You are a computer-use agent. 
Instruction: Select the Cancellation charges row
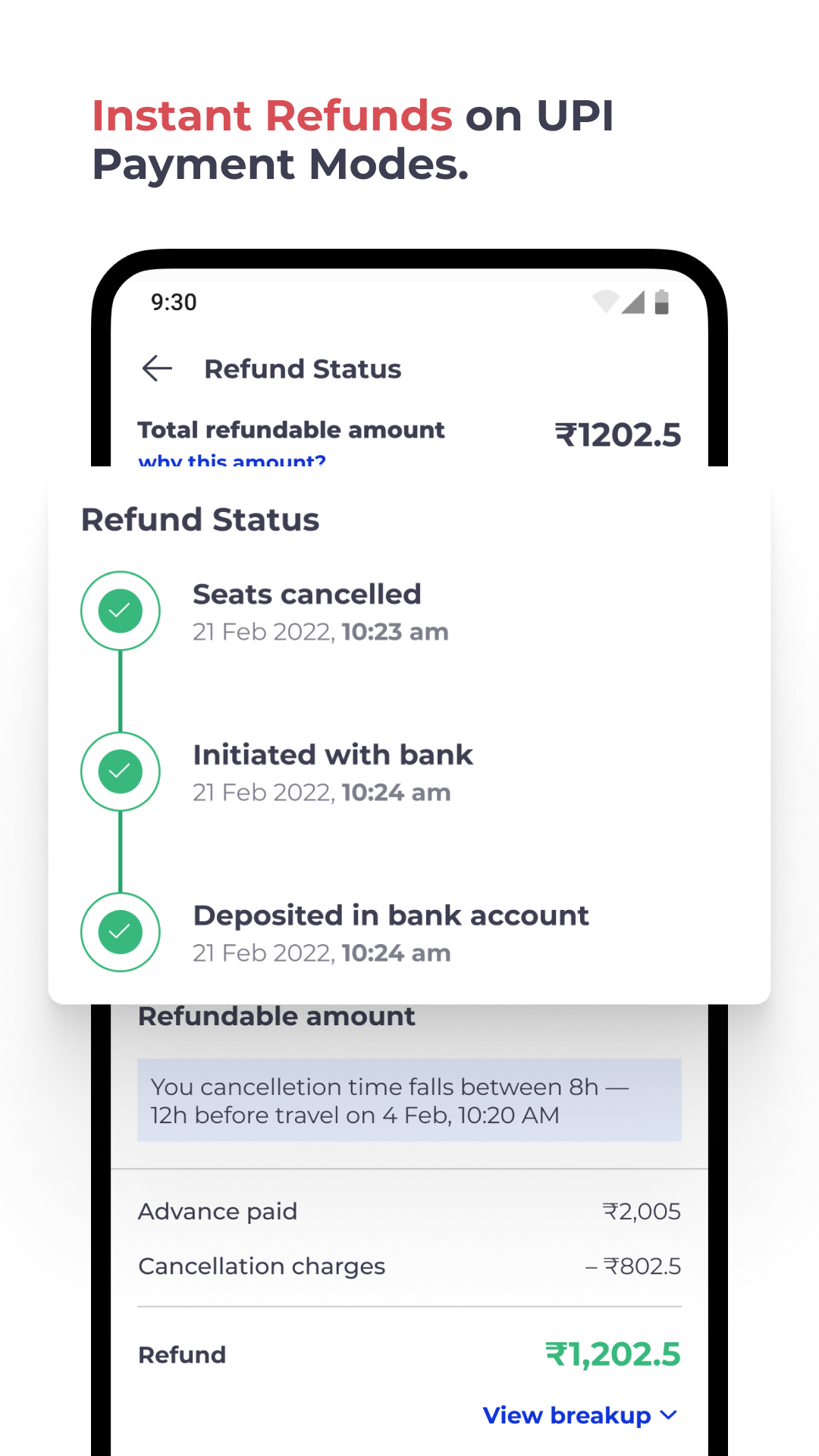pyautogui.click(x=409, y=1266)
